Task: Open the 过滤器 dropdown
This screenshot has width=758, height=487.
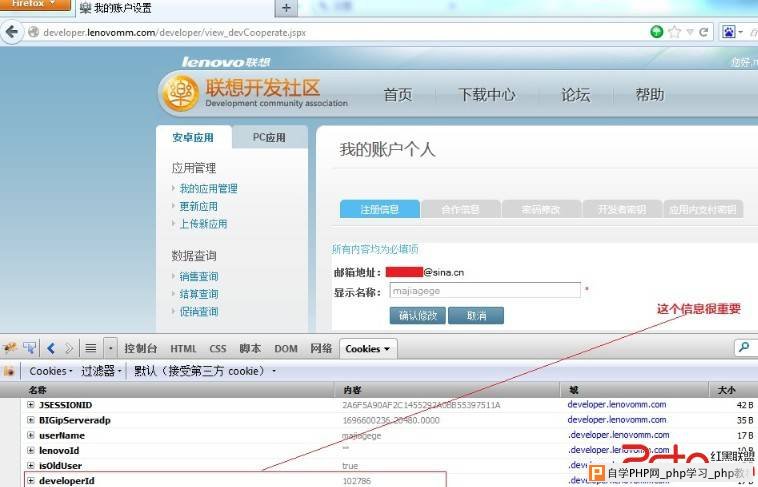Action: pyautogui.click(x=101, y=371)
